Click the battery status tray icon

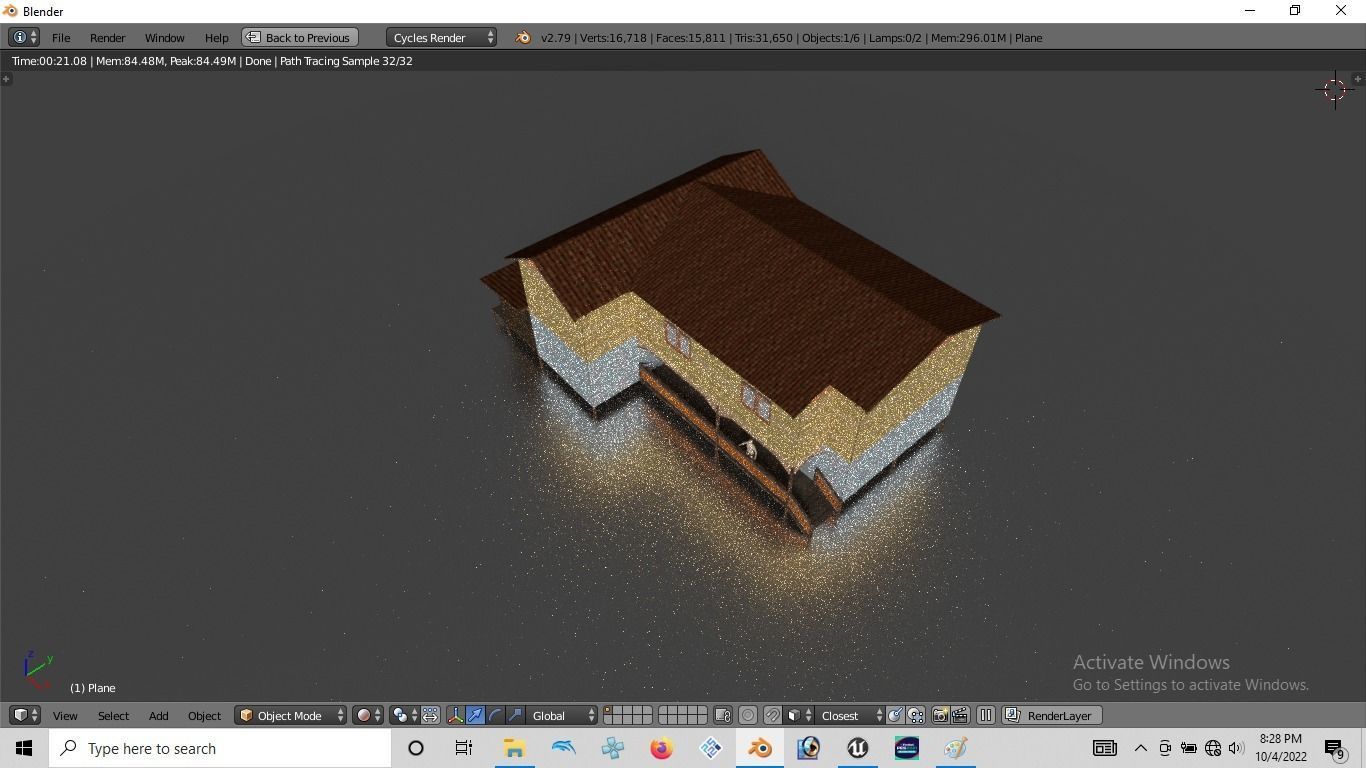[x=1189, y=748]
